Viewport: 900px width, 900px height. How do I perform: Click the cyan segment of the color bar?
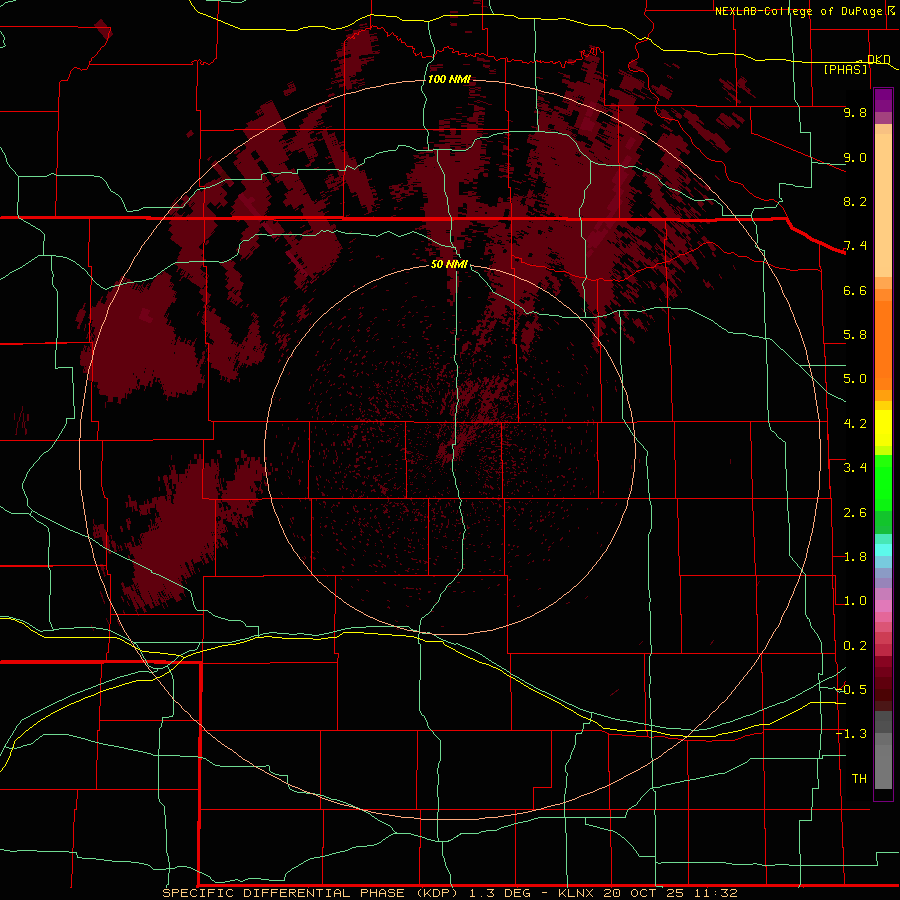[883, 550]
